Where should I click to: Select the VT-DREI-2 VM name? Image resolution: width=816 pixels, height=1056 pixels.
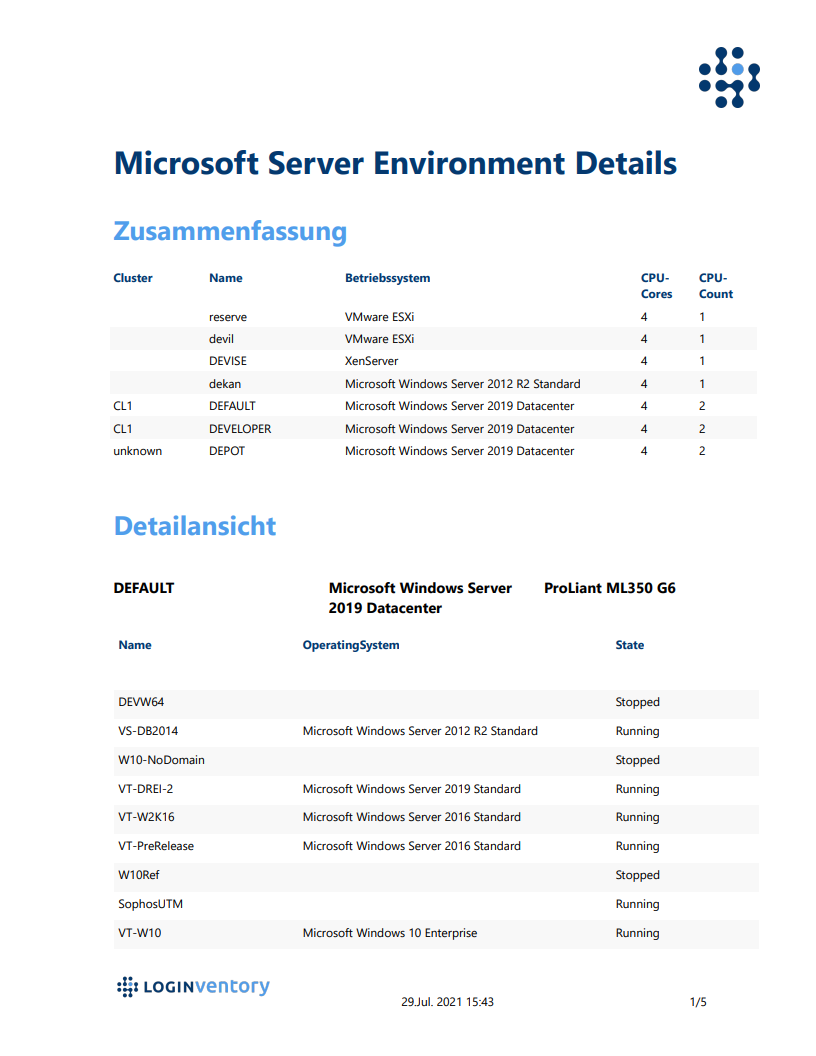tap(145, 789)
